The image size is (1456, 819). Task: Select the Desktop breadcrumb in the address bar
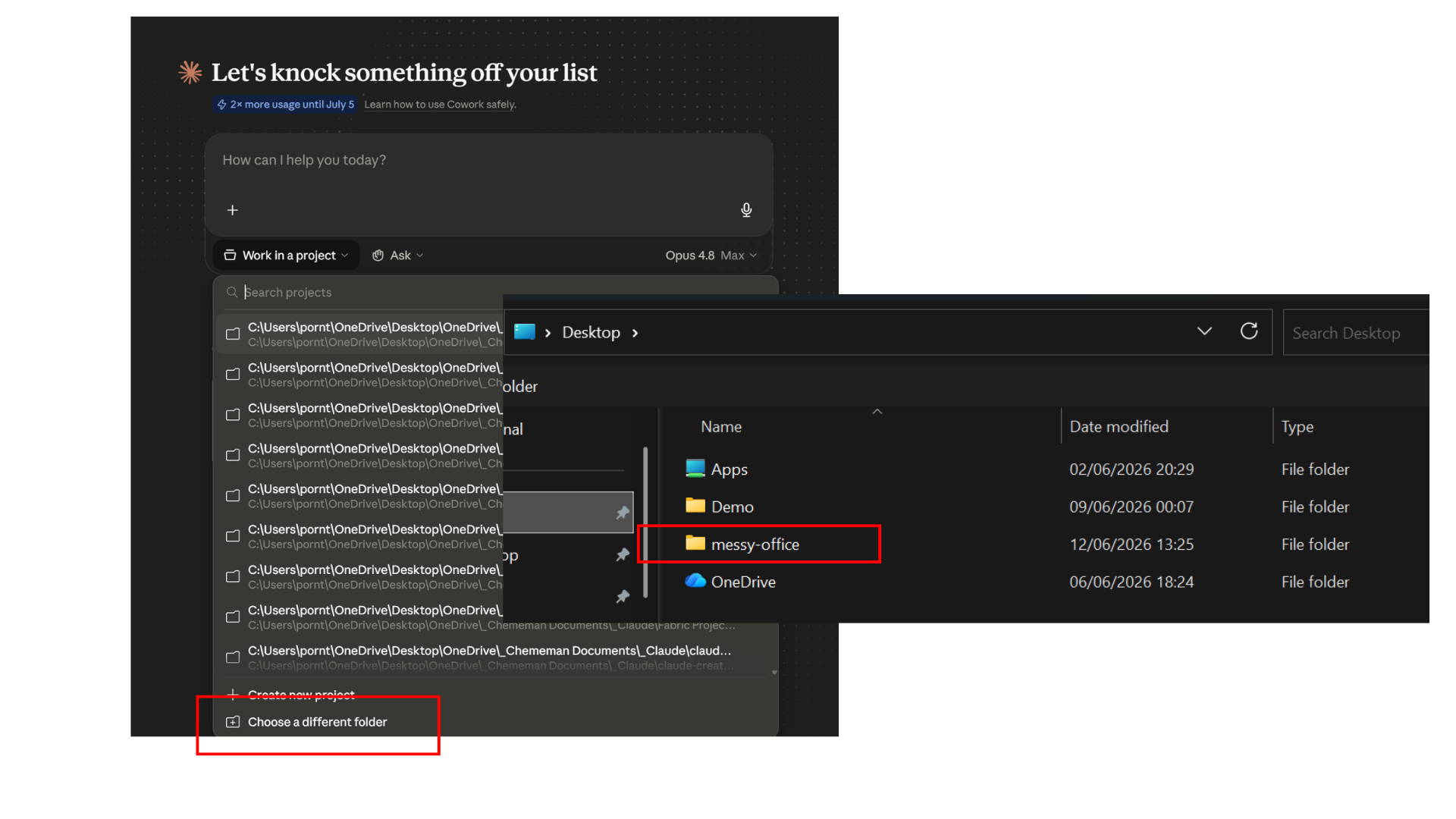[x=591, y=332]
